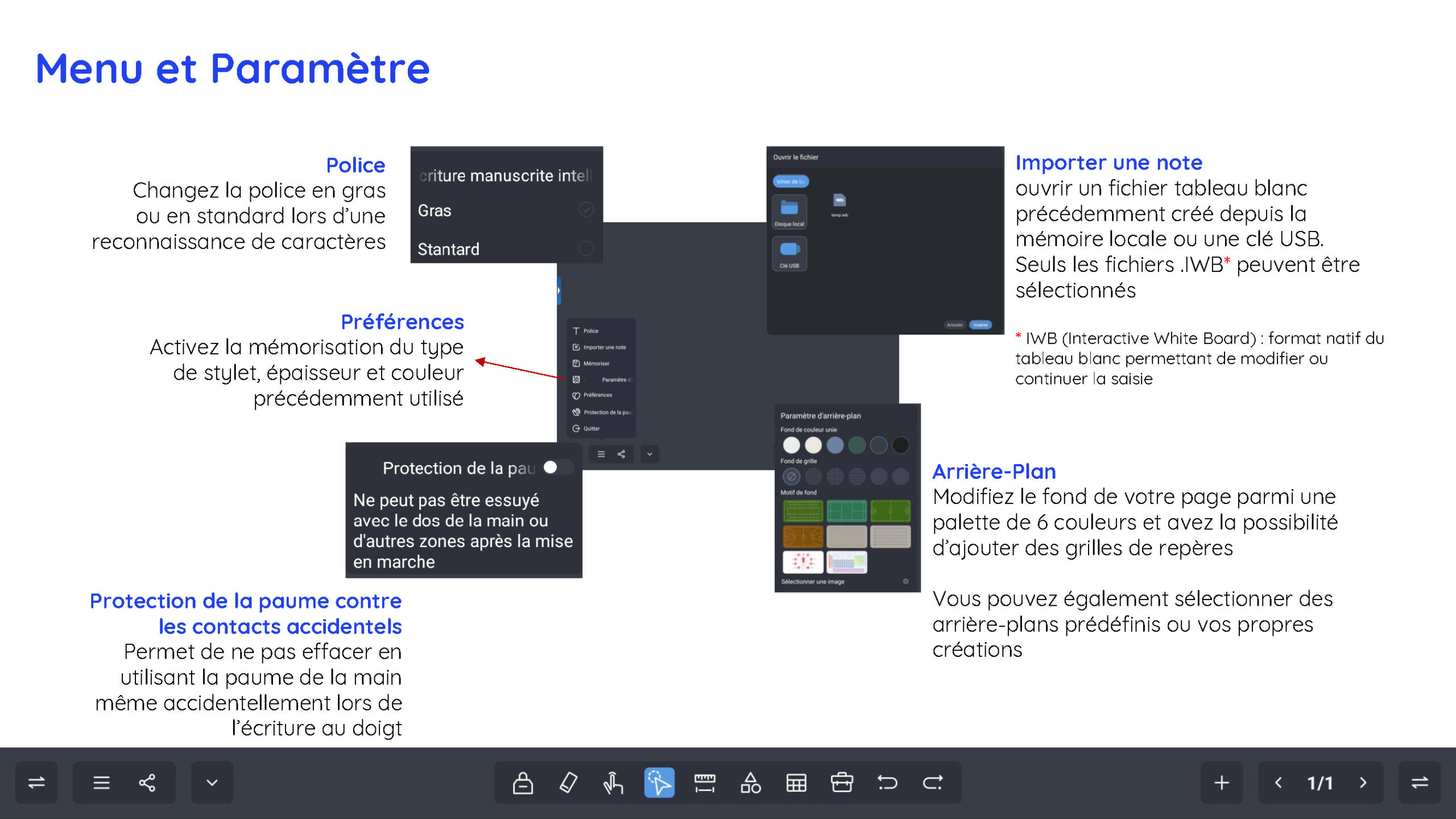Screen dimensions: 1456x819
Task: Pick the blue background color swatch
Action: click(835, 445)
